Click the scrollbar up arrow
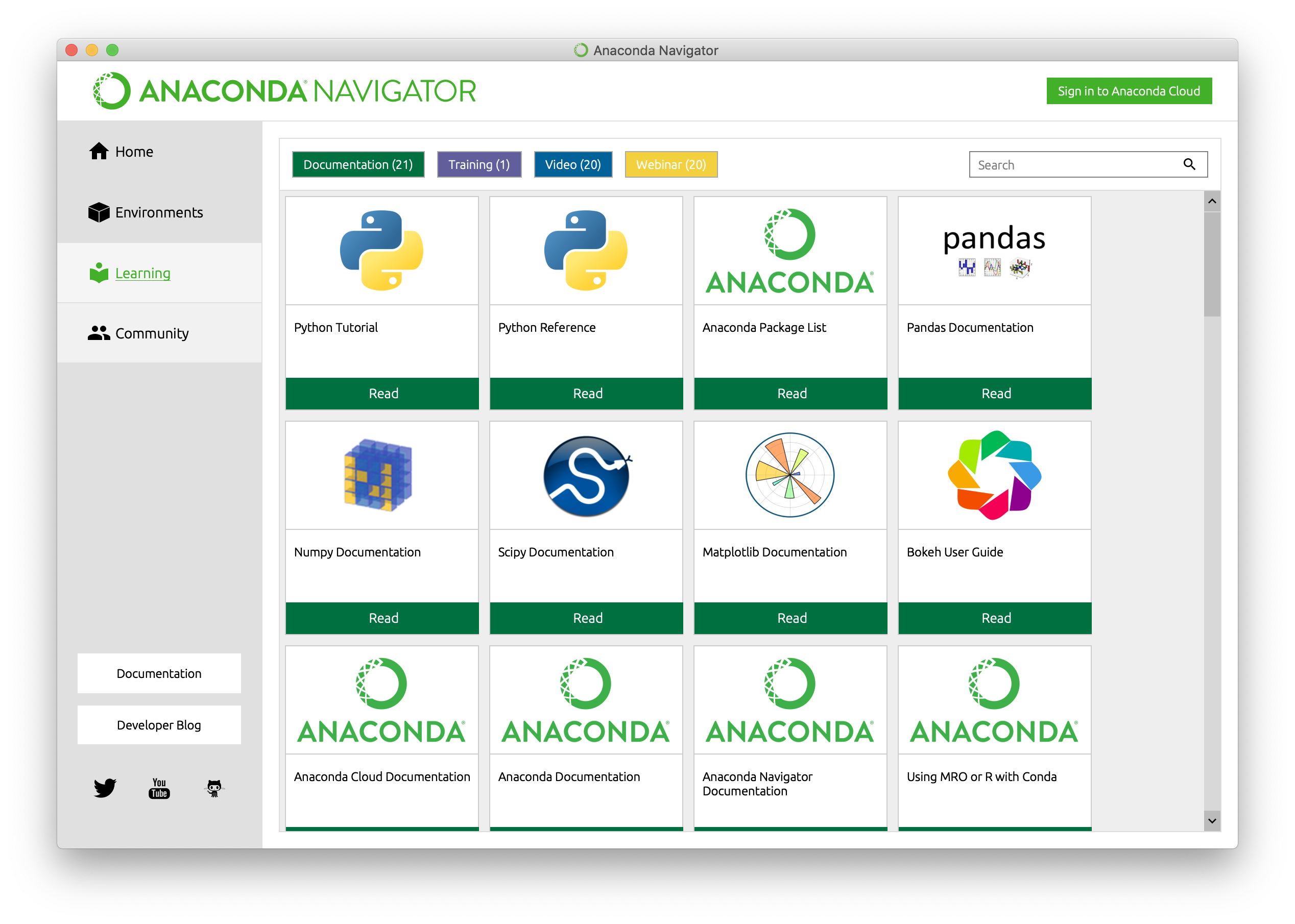The width and height of the screenshot is (1295, 924). [1212, 202]
